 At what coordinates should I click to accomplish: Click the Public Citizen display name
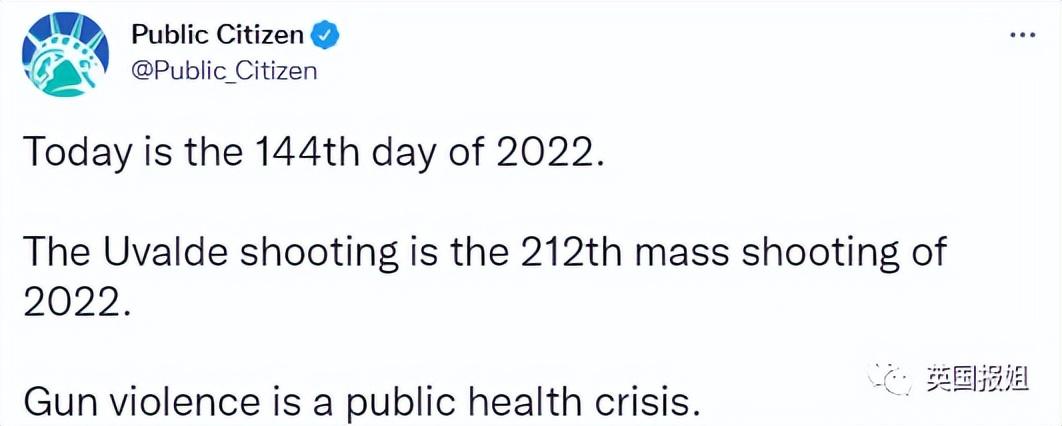point(217,35)
